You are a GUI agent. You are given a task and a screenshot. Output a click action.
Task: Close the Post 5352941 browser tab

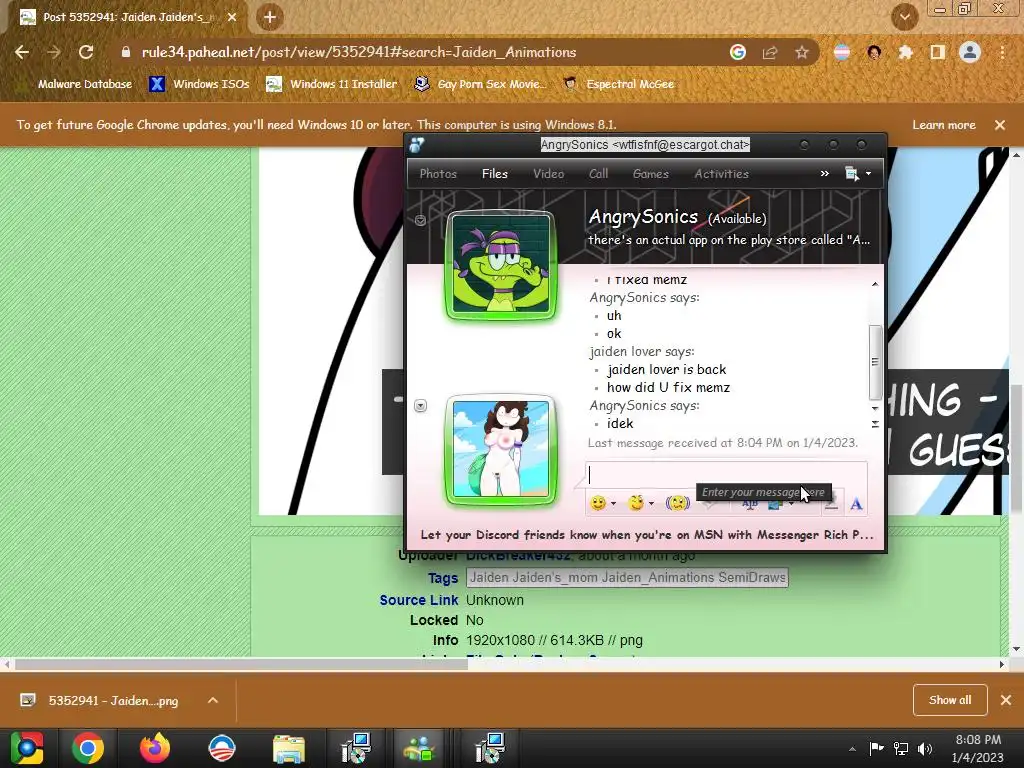click(232, 17)
